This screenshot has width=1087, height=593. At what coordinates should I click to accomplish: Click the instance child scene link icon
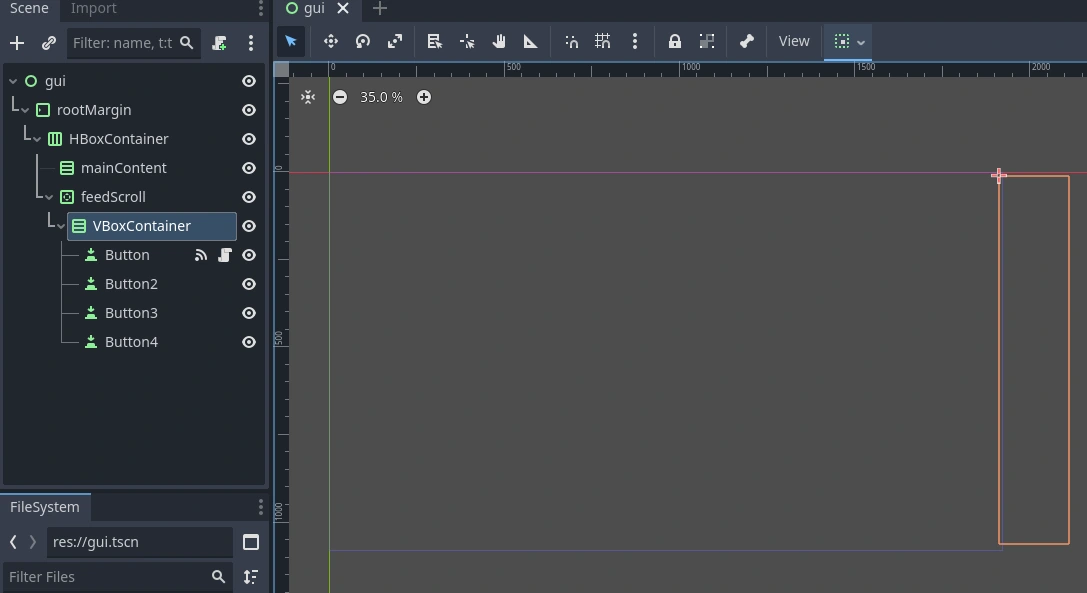tap(48, 43)
